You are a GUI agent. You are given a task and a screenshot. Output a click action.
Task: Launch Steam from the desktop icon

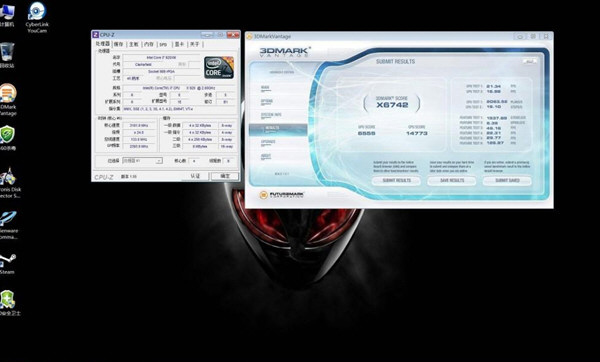(7, 264)
